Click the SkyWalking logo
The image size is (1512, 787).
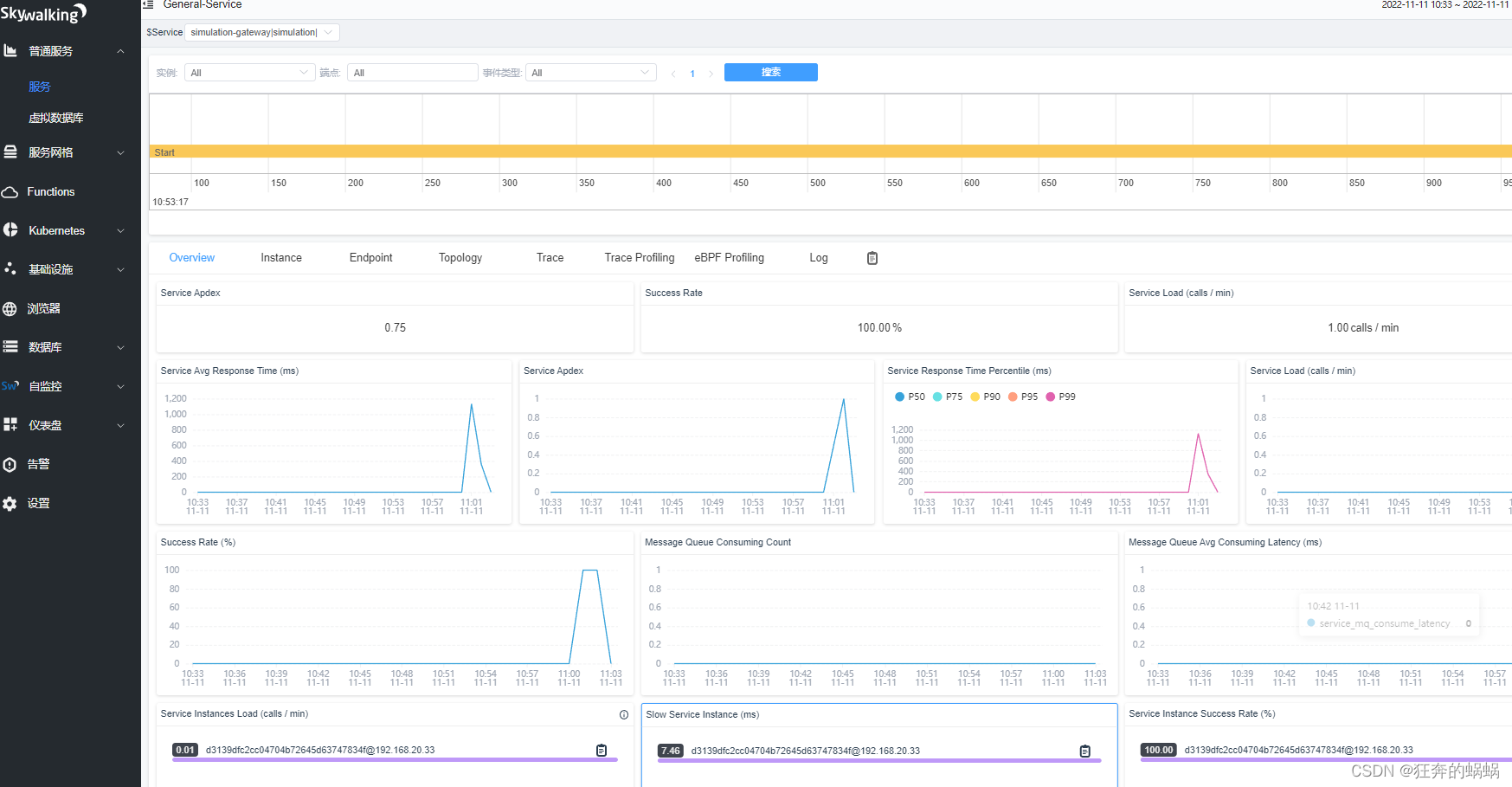pos(43,13)
